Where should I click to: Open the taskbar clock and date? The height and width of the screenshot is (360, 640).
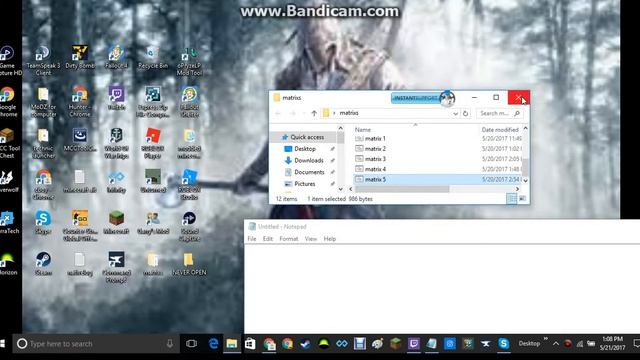pyautogui.click(x=612, y=344)
